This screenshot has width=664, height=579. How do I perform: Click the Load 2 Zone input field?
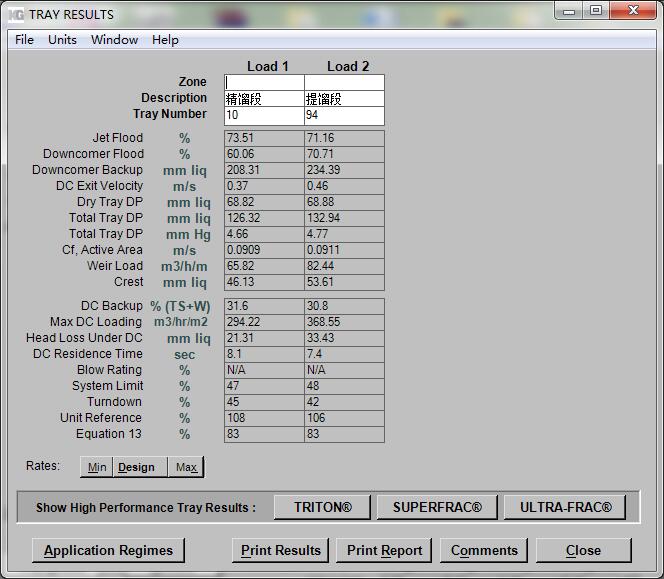pyautogui.click(x=344, y=82)
